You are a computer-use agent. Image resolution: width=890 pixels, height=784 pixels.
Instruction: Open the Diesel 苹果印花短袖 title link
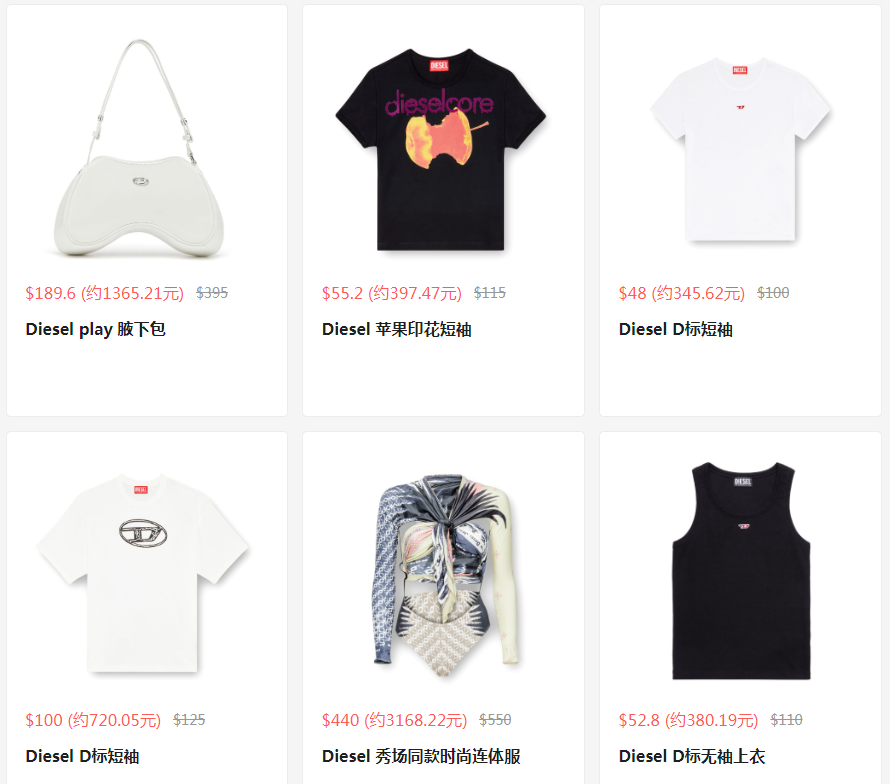[x=397, y=329]
